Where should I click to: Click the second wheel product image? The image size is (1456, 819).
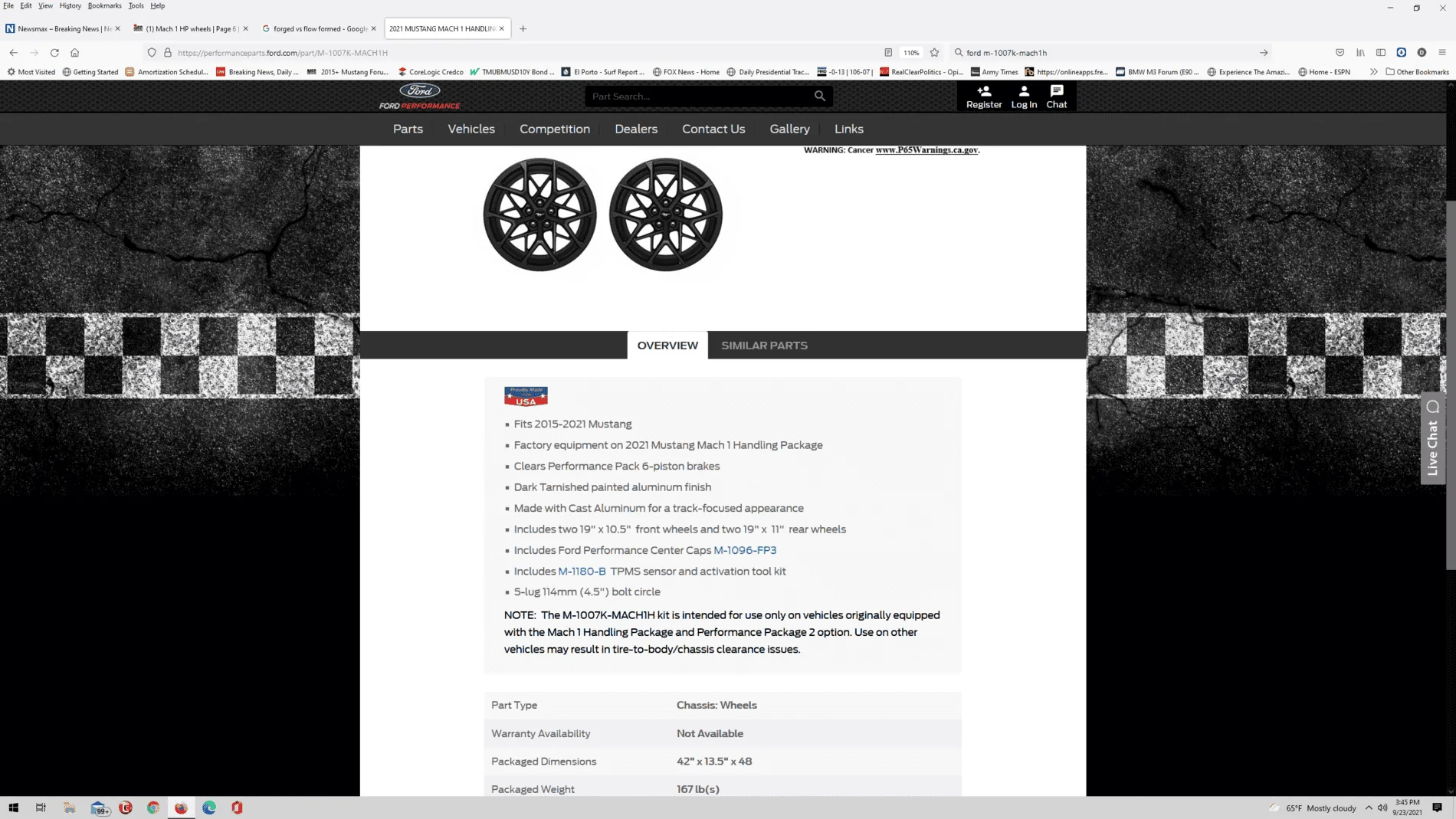click(x=666, y=215)
